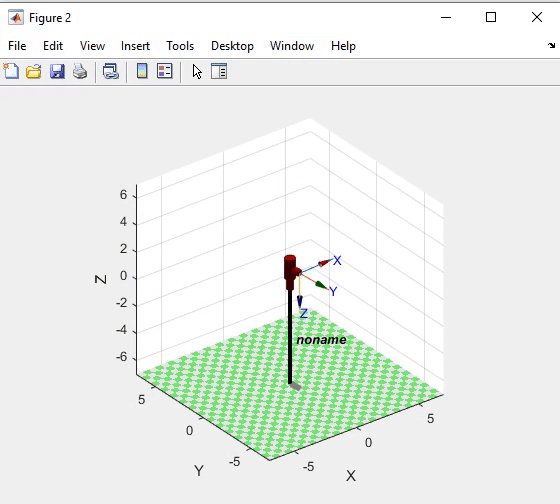
Task: Open the File menu
Action: (17, 46)
